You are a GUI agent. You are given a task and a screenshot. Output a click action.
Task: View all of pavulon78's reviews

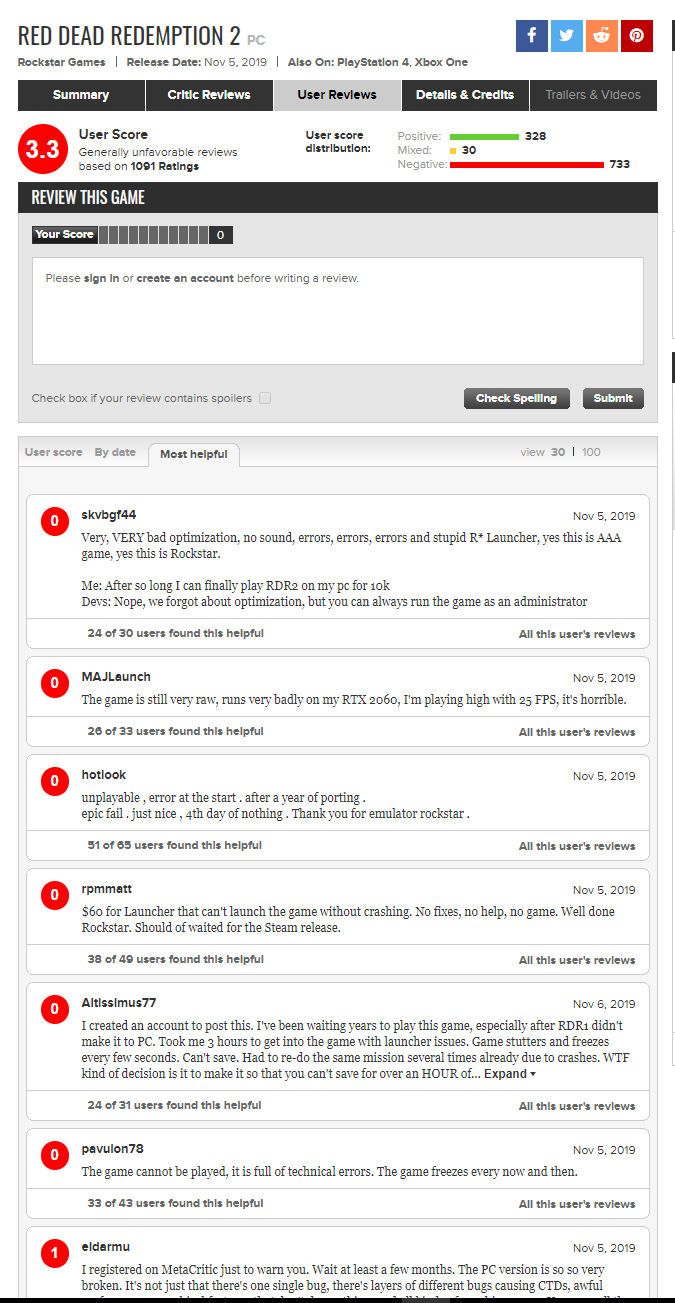[576, 1204]
